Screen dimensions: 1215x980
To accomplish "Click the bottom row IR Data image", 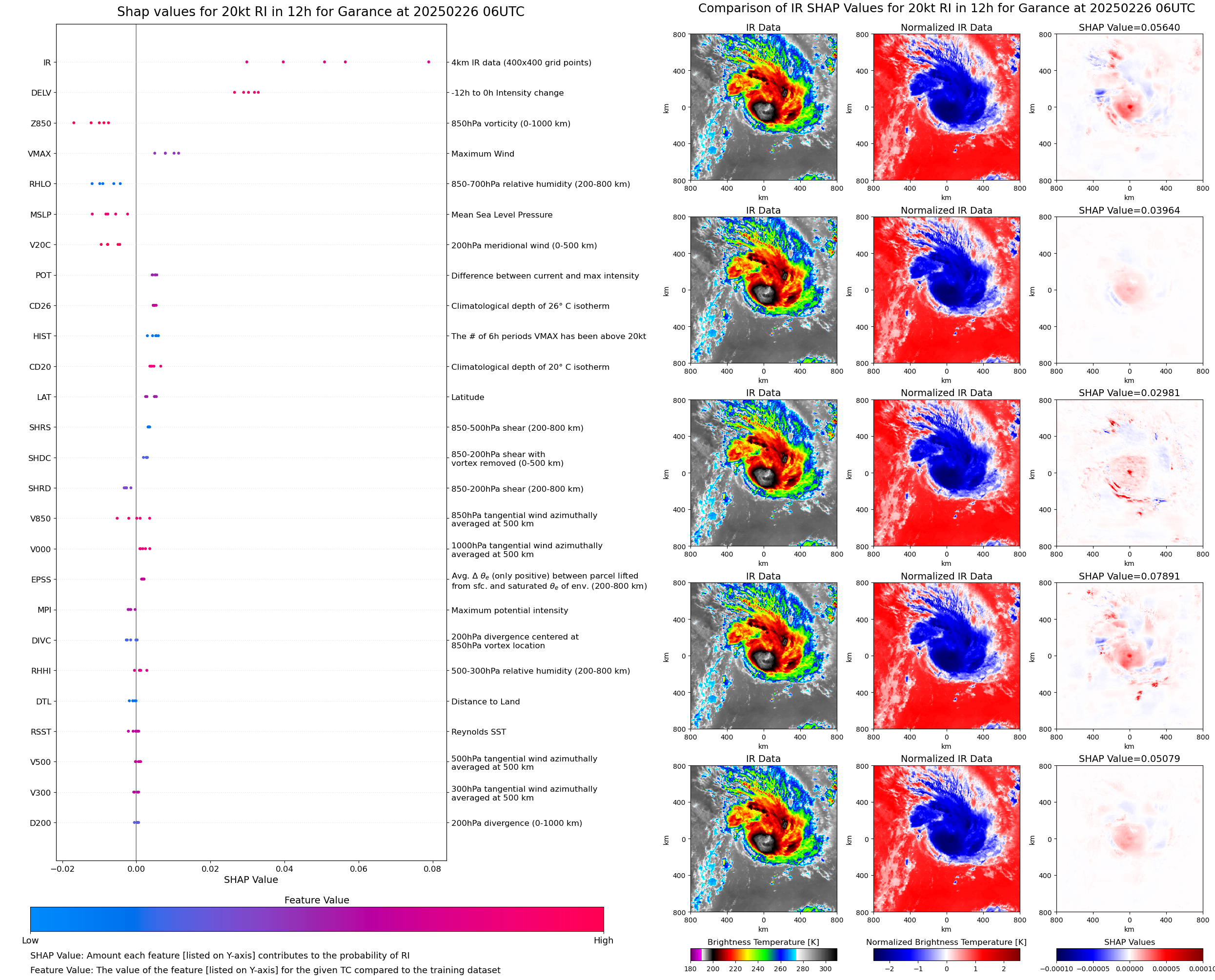I will 763,839.
